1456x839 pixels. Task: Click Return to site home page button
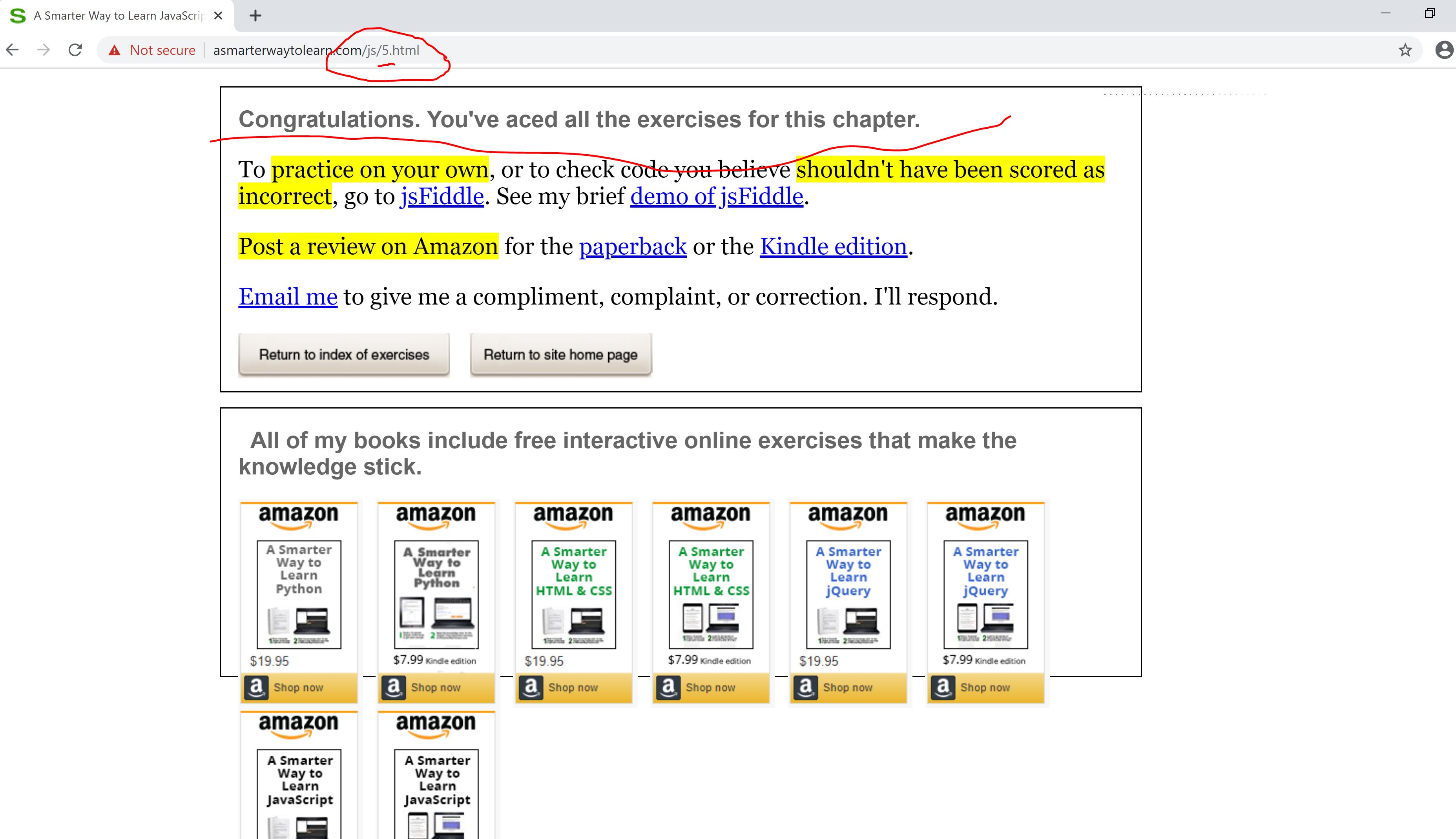561,354
